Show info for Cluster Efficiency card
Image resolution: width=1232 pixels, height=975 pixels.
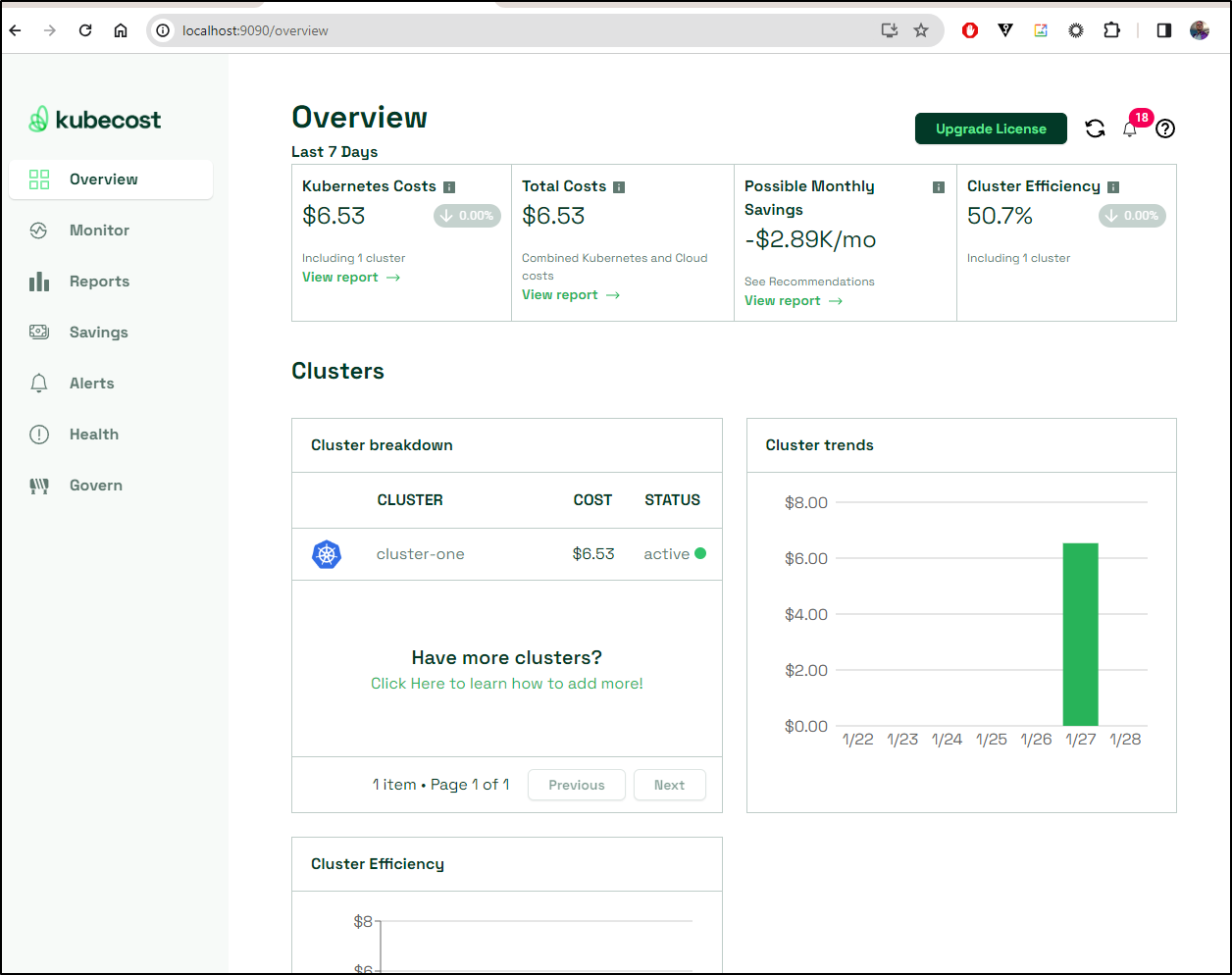(x=1113, y=187)
